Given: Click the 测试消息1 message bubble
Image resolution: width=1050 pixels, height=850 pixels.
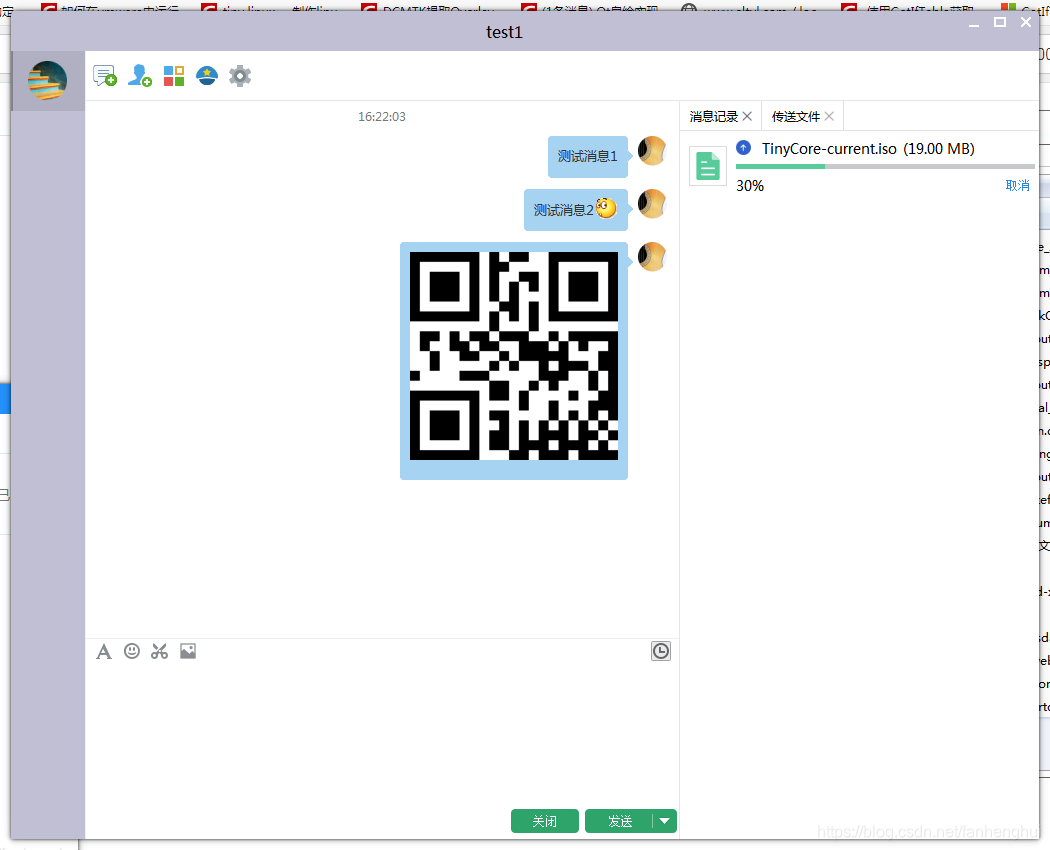Looking at the screenshot, I should (x=587, y=157).
